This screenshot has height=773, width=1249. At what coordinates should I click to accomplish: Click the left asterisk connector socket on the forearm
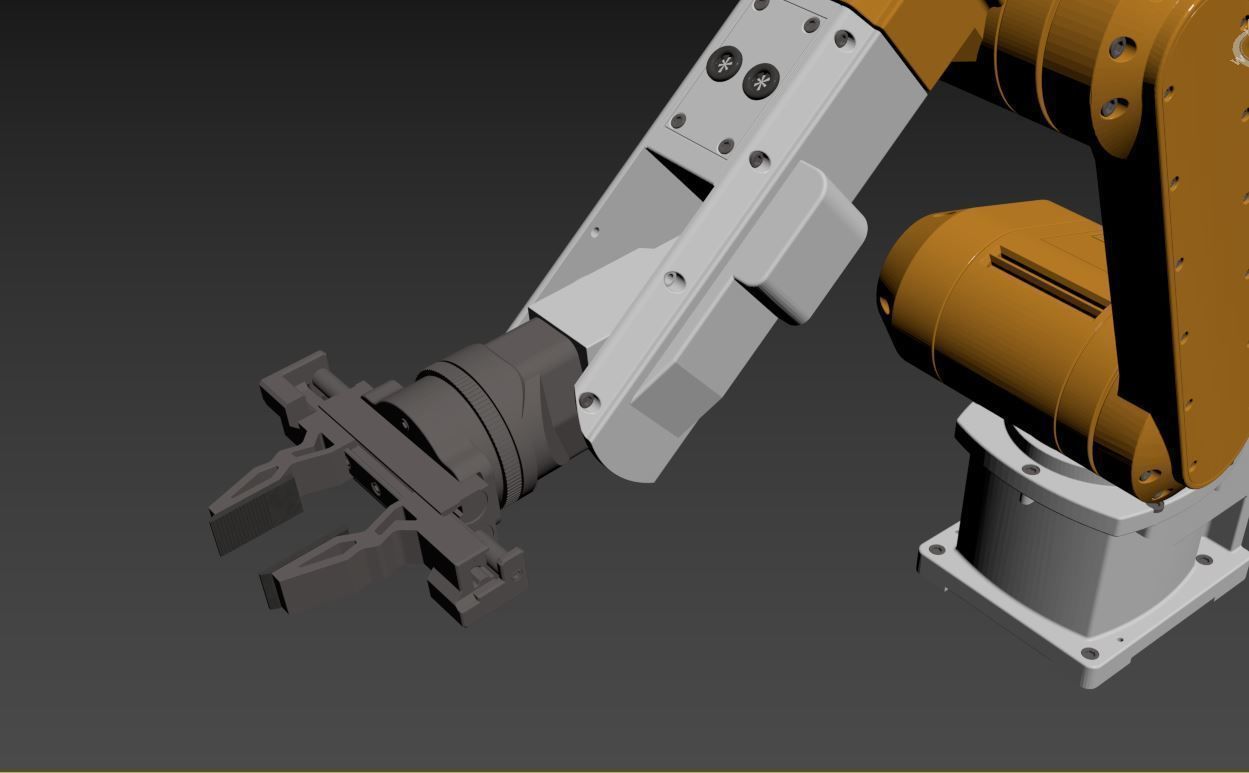pos(723,66)
